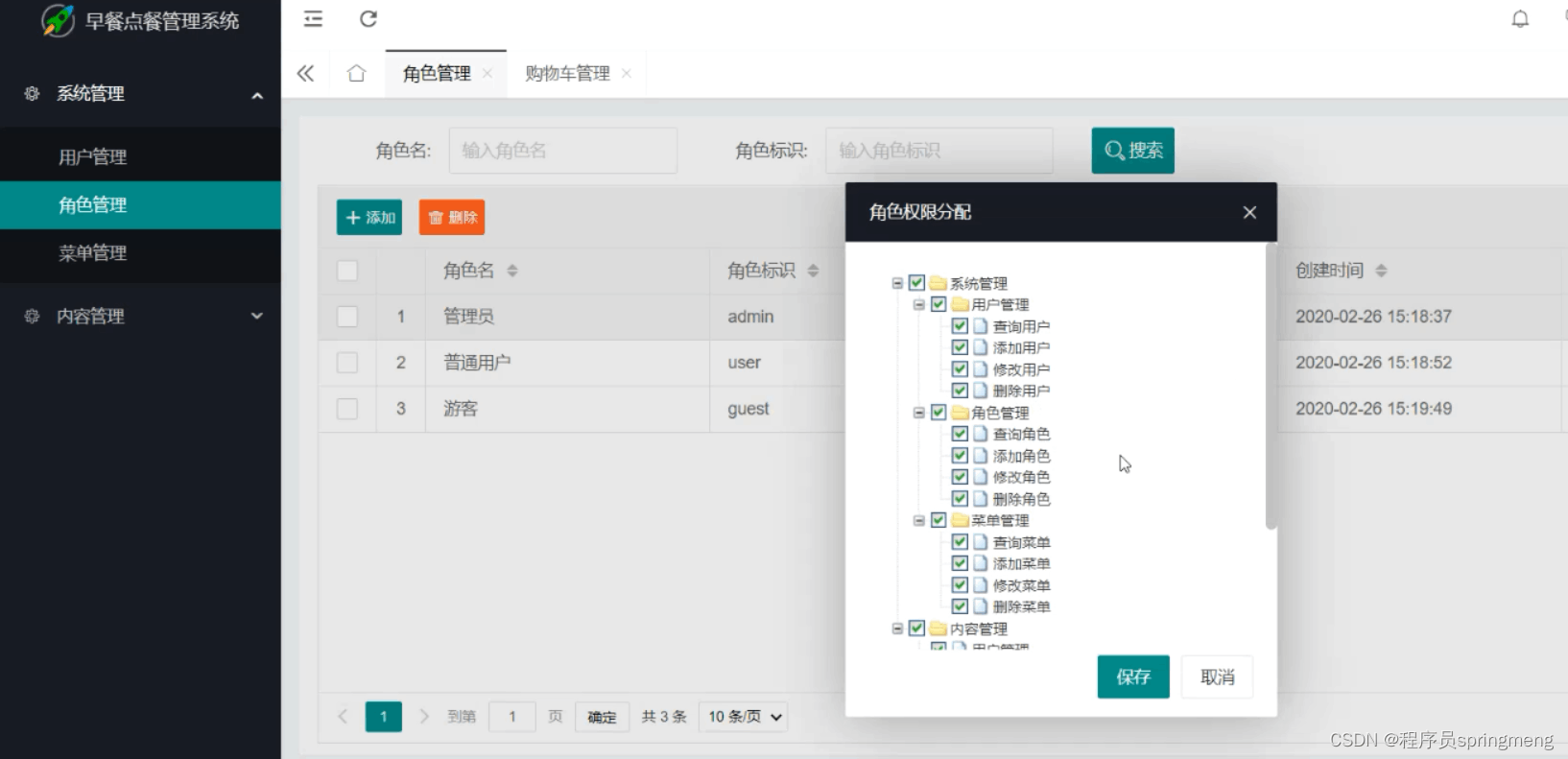Click the 保存 button
Image resolution: width=1568 pixels, height=759 pixels.
click(x=1133, y=677)
